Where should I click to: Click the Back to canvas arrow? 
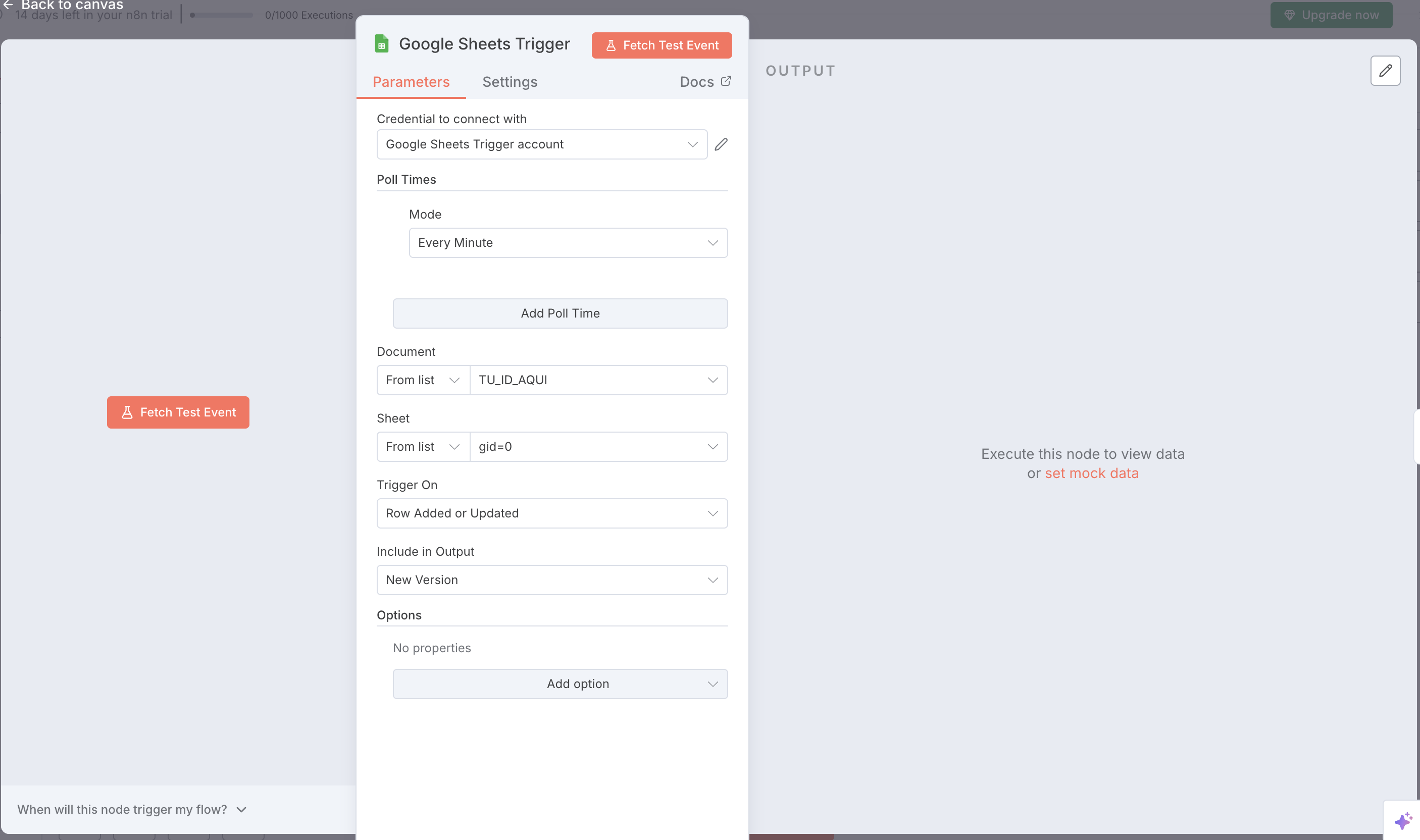coord(8,5)
